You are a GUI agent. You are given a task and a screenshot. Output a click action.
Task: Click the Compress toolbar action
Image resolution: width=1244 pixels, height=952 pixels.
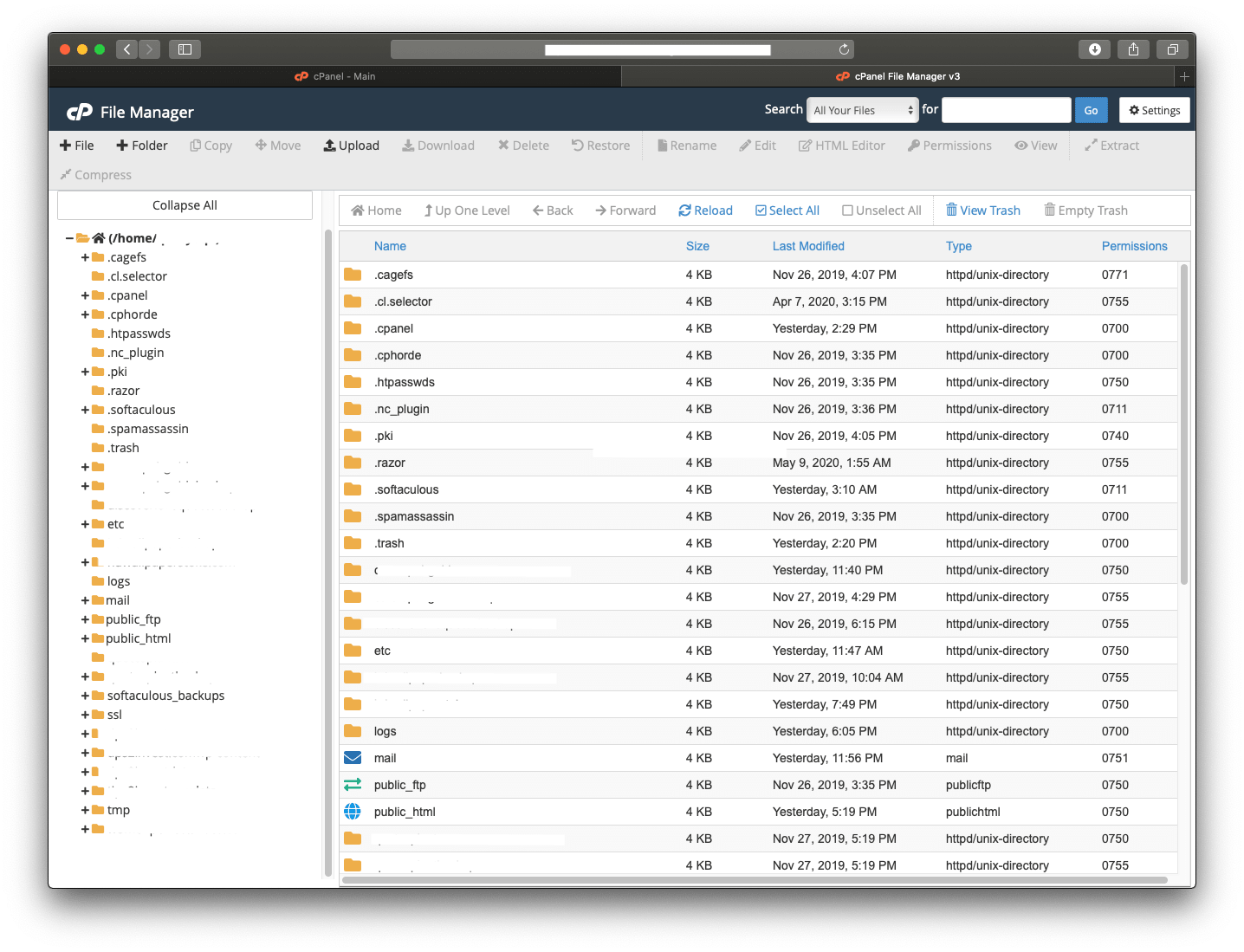click(95, 175)
